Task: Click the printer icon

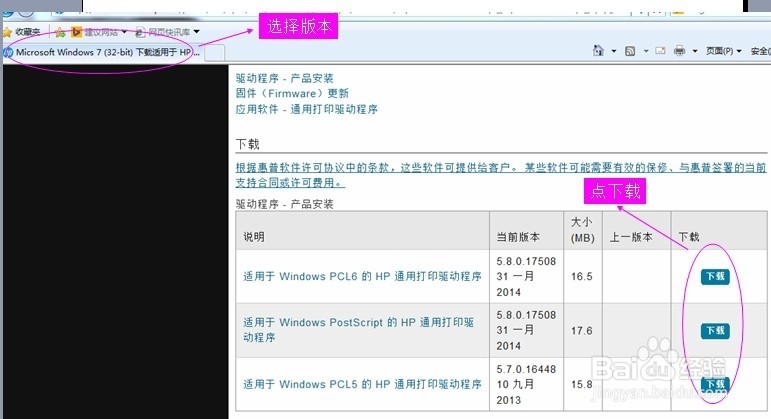Action: tap(680, 51)
